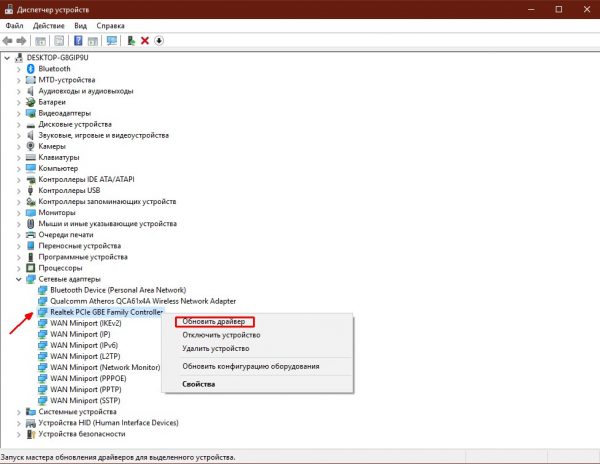Image resolution: width=600 pixels, height=464 pixels.
Task: Select WAN Miniport (PPPOE)
Action: coord(88,379)
